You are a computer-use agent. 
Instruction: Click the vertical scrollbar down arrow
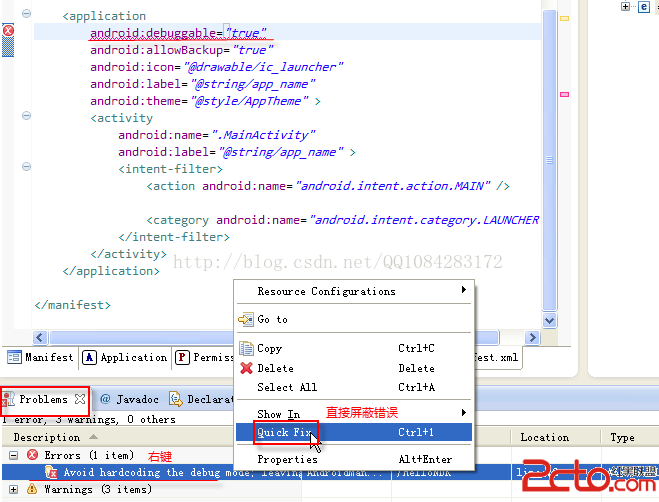[549, 321]
